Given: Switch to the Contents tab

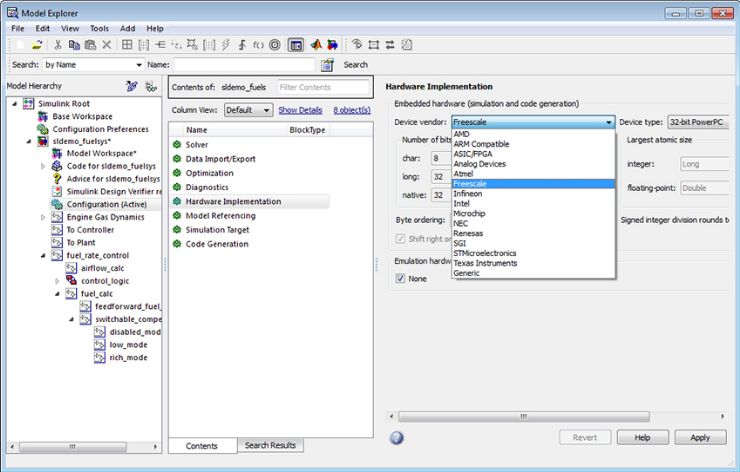Looking at the screenshot, I should (202, 446).
